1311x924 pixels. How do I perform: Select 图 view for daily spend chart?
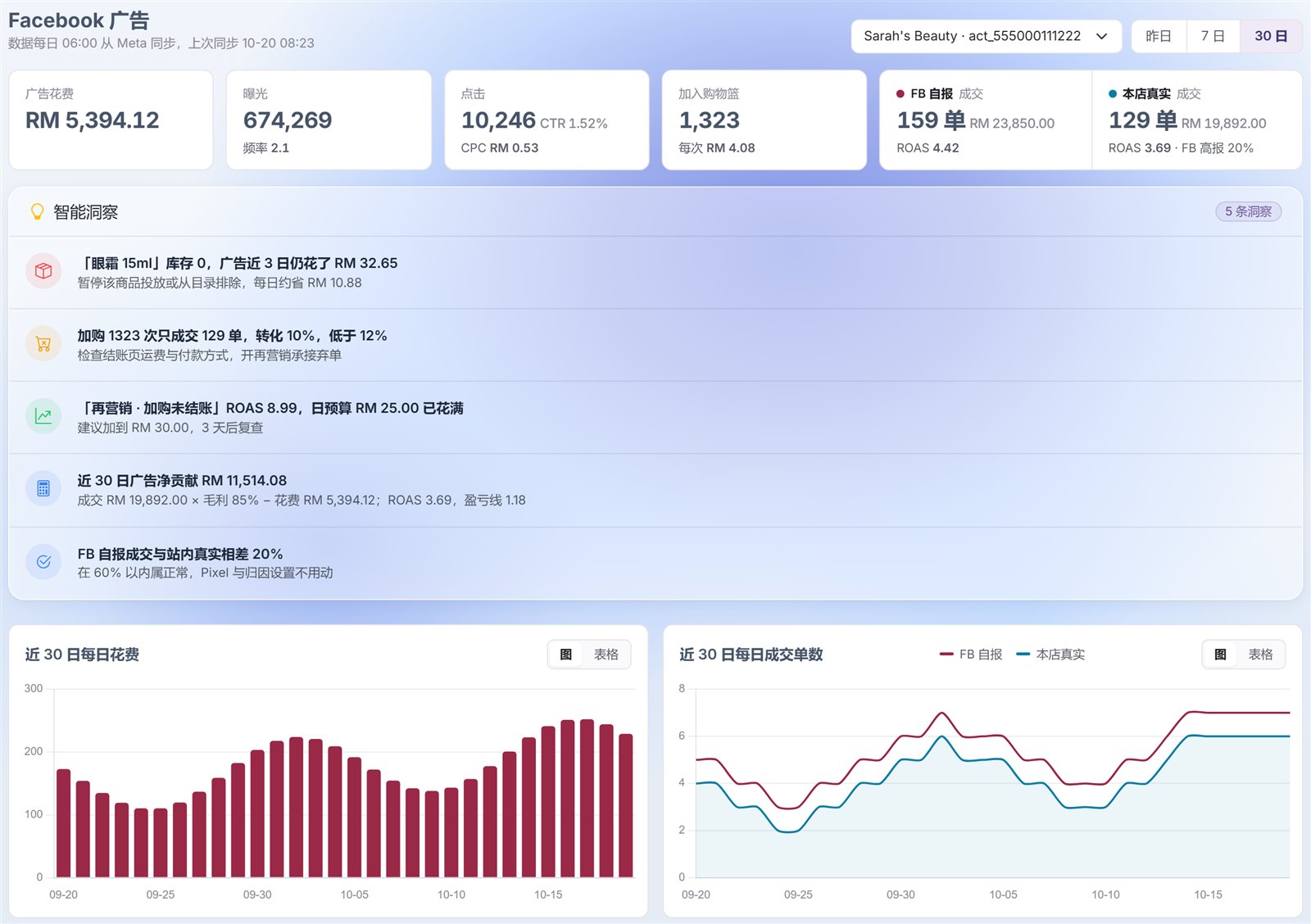pyautogui.click(x=566, y=654)
